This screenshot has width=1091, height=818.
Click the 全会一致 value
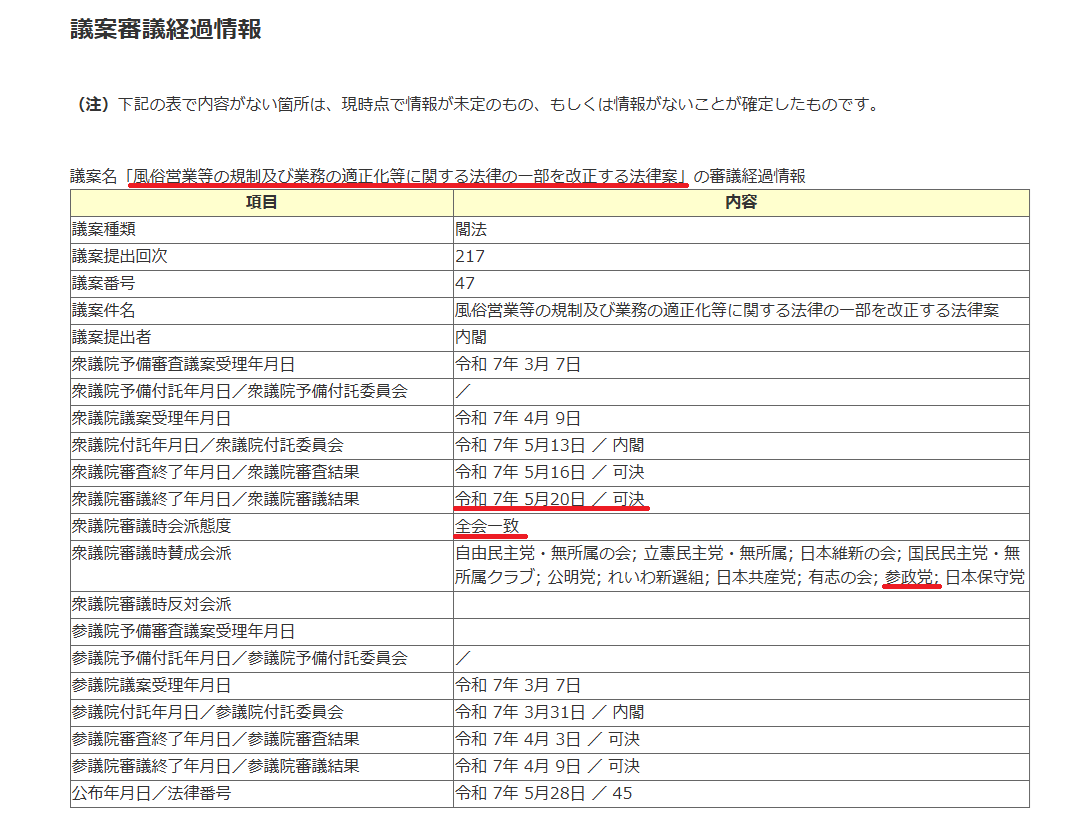coord(487,527)
